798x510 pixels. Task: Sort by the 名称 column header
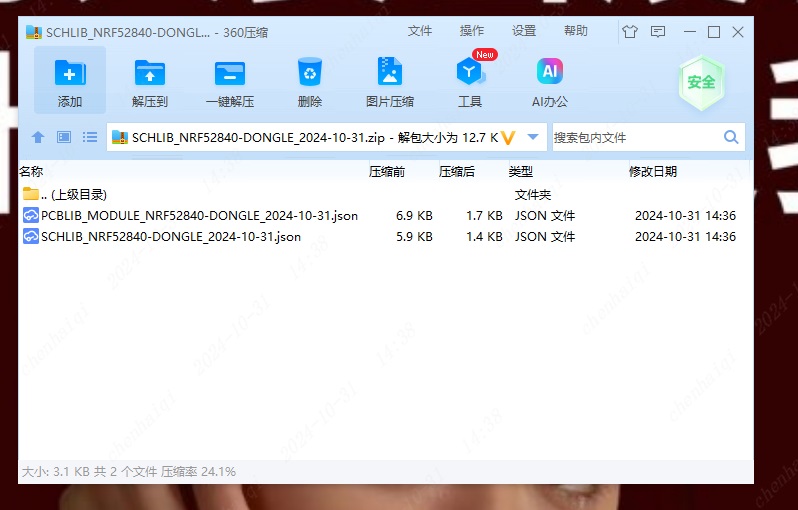pyautogui.click(x=31, y=172)
